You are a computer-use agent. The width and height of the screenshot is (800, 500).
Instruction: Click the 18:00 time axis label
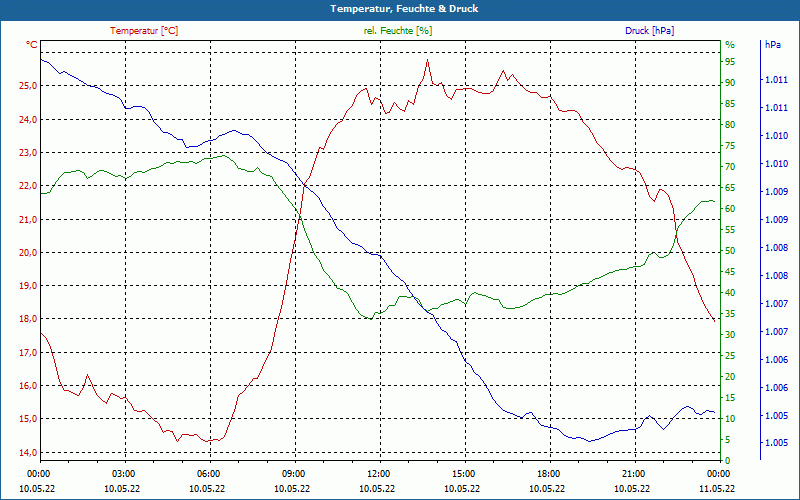tap(548, 473)
